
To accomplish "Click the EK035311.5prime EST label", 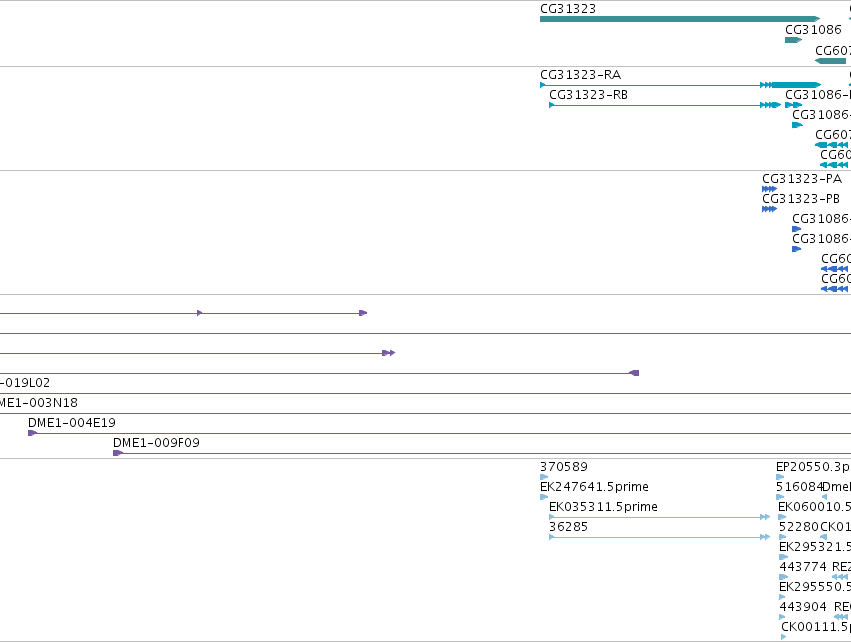I will tap(604, 507).
